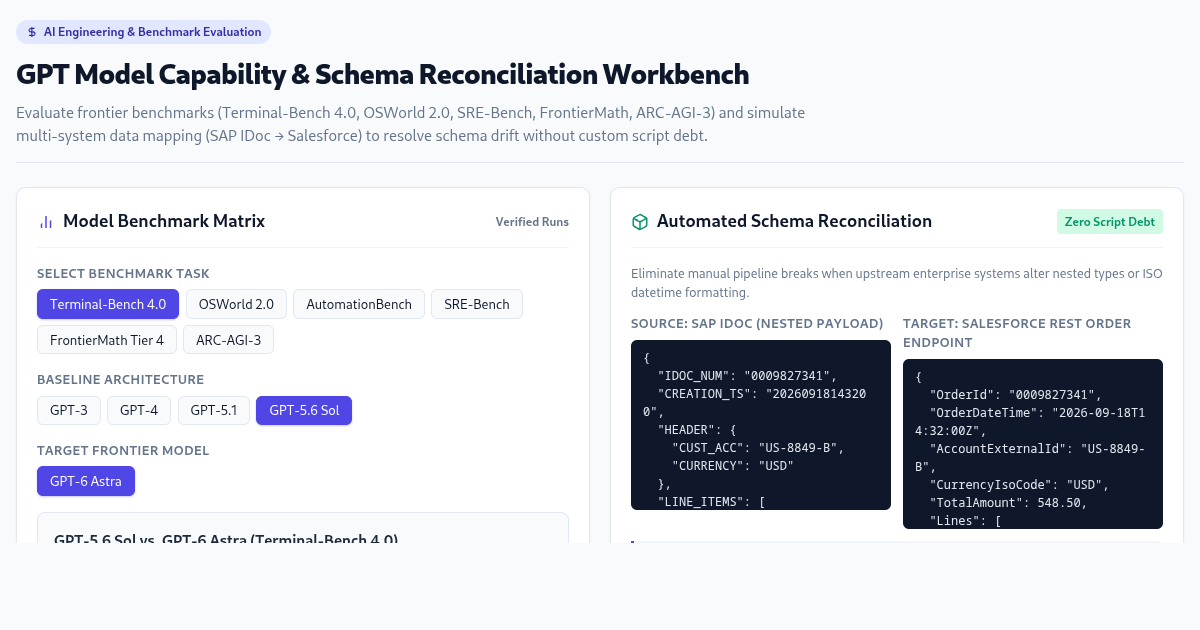1200x630 pixels.
Task: Select GPT-5.6 Sol as the baseline
Action: tap(304, 410)
